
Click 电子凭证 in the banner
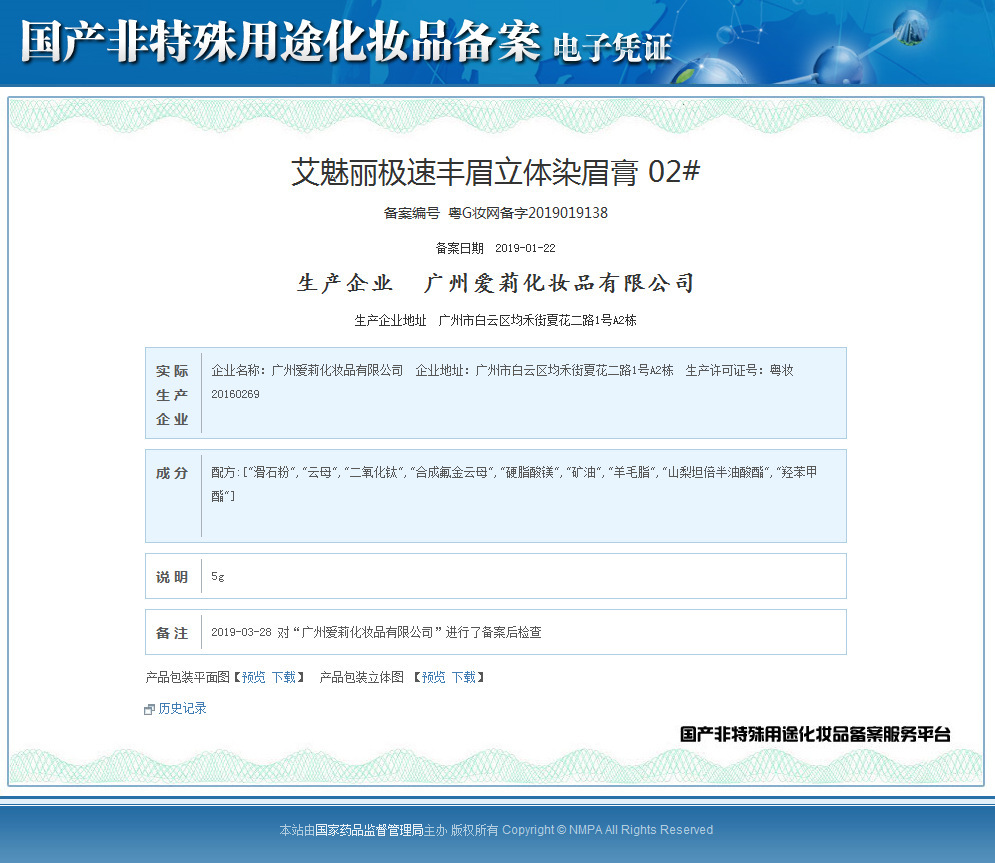[612, 48]
